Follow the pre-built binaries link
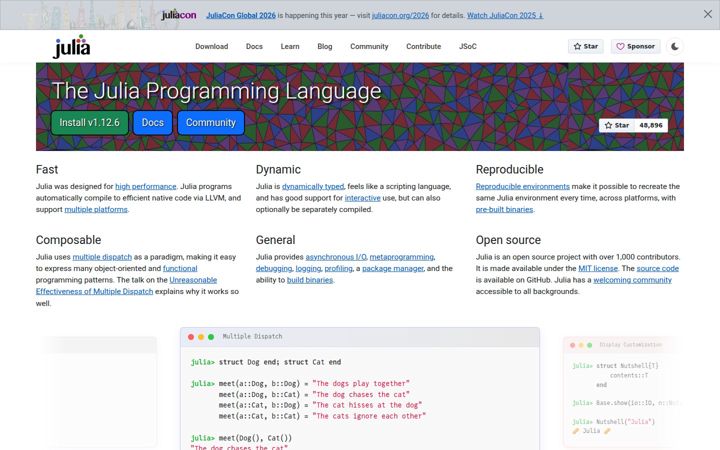720x450 pixels. (504, 209)
